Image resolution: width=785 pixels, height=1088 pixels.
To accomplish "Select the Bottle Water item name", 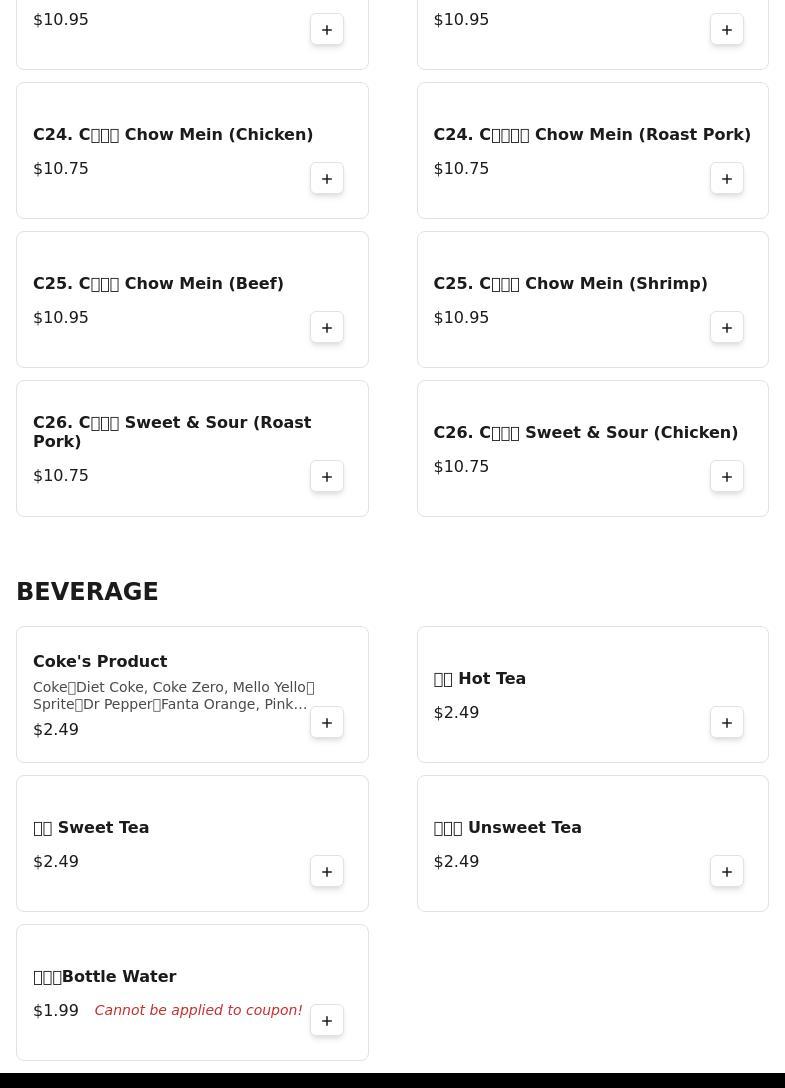I will 105,976.
